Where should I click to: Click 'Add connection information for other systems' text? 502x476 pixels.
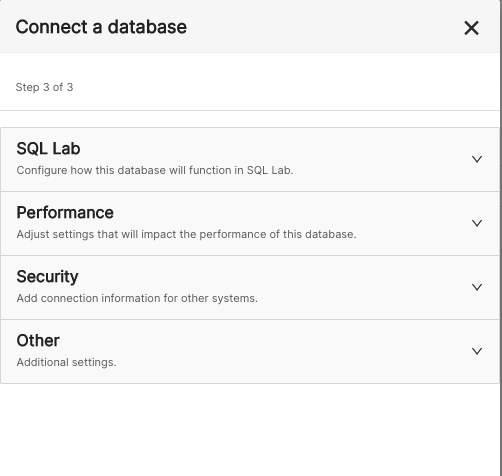click(137, 298)
